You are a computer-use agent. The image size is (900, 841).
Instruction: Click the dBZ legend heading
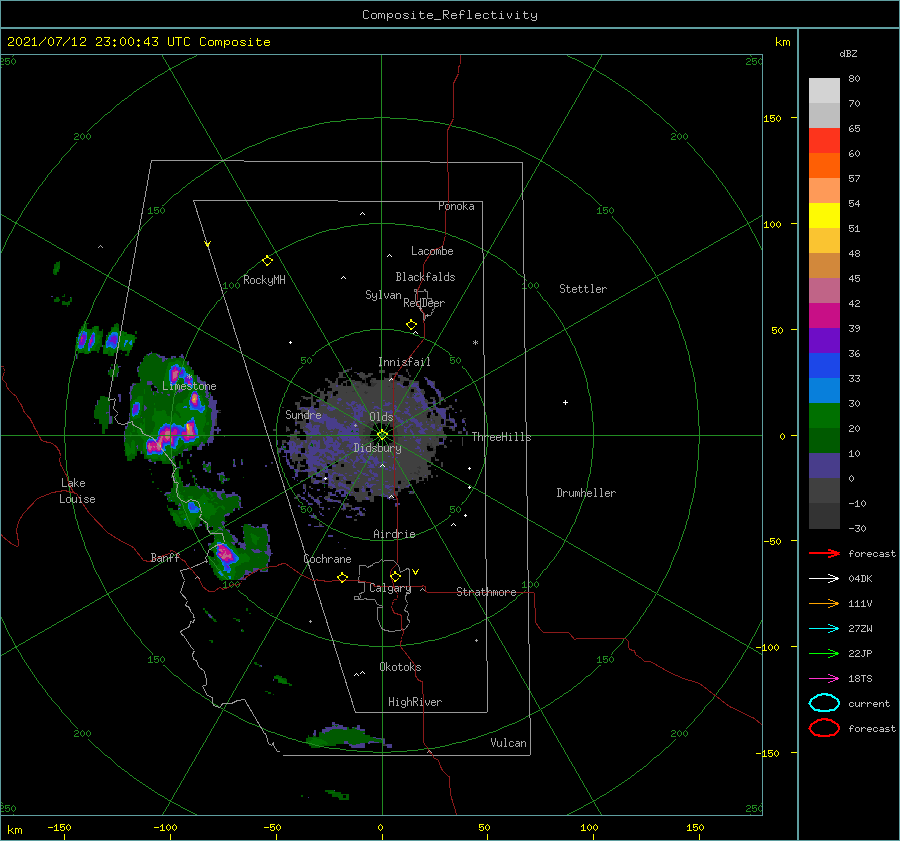click(x=848, y=53)
